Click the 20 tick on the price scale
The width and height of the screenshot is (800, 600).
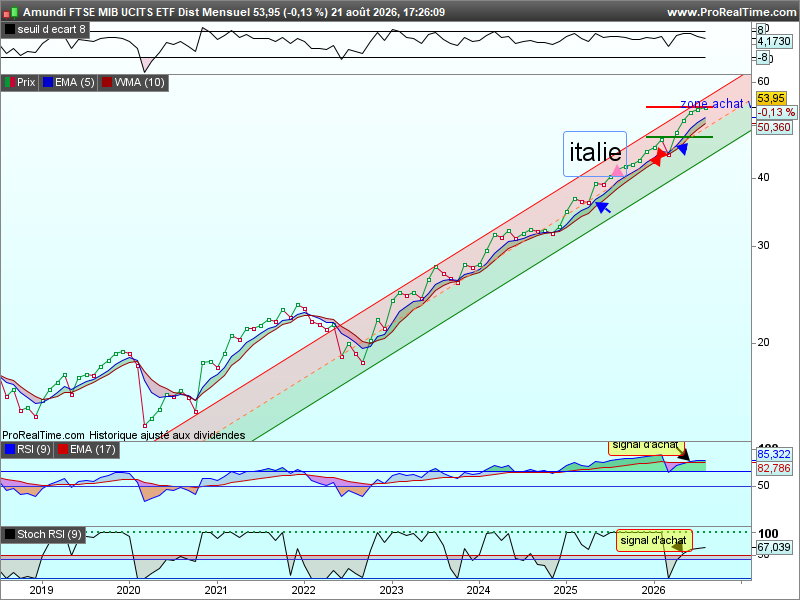(x=763, y=342)
